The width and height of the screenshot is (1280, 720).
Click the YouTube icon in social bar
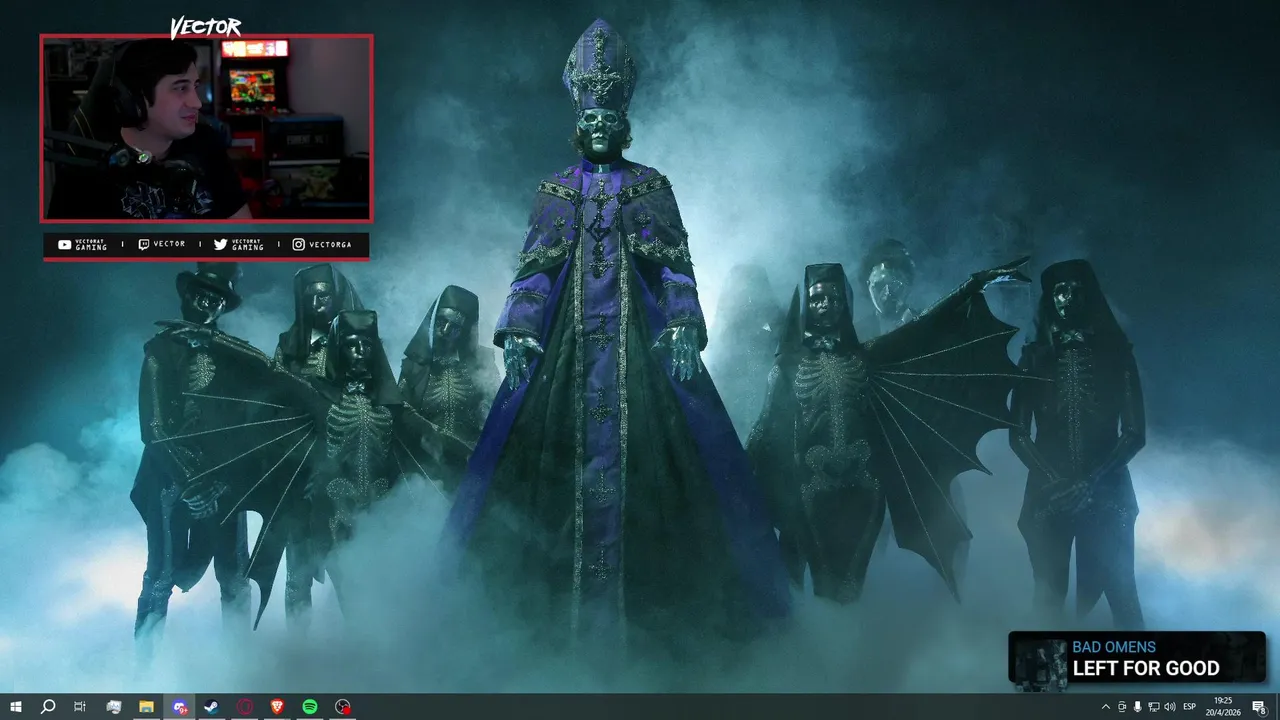[64, 244]
